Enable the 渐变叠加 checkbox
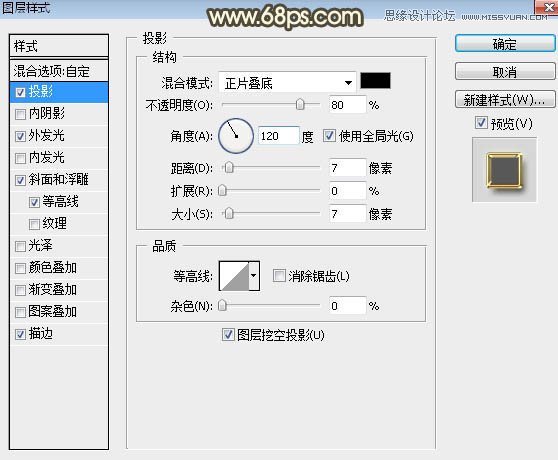558x460 pixels. 20,291
